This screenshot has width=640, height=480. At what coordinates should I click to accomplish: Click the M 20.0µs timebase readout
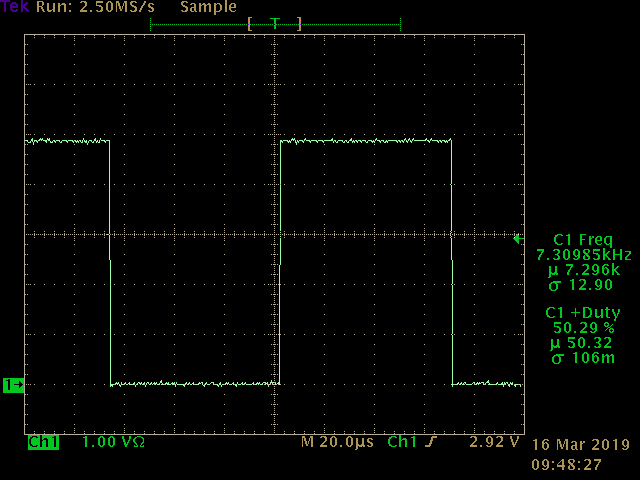pyautogui.click(x=337, y=442)
